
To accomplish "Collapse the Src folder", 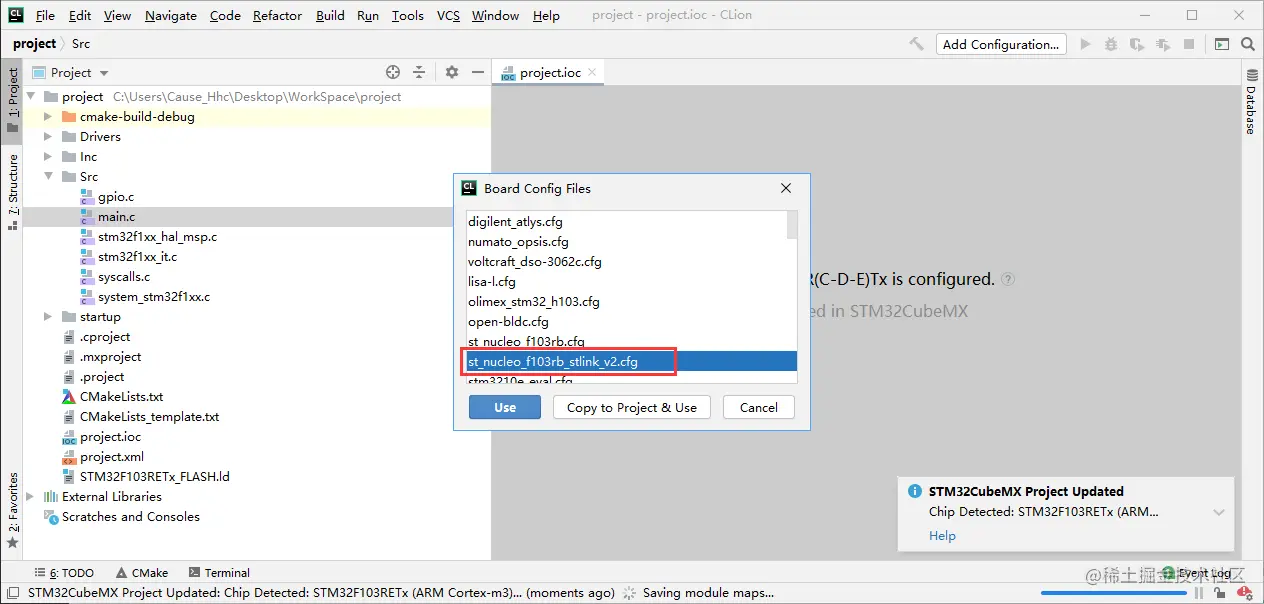I will [48, 177].
